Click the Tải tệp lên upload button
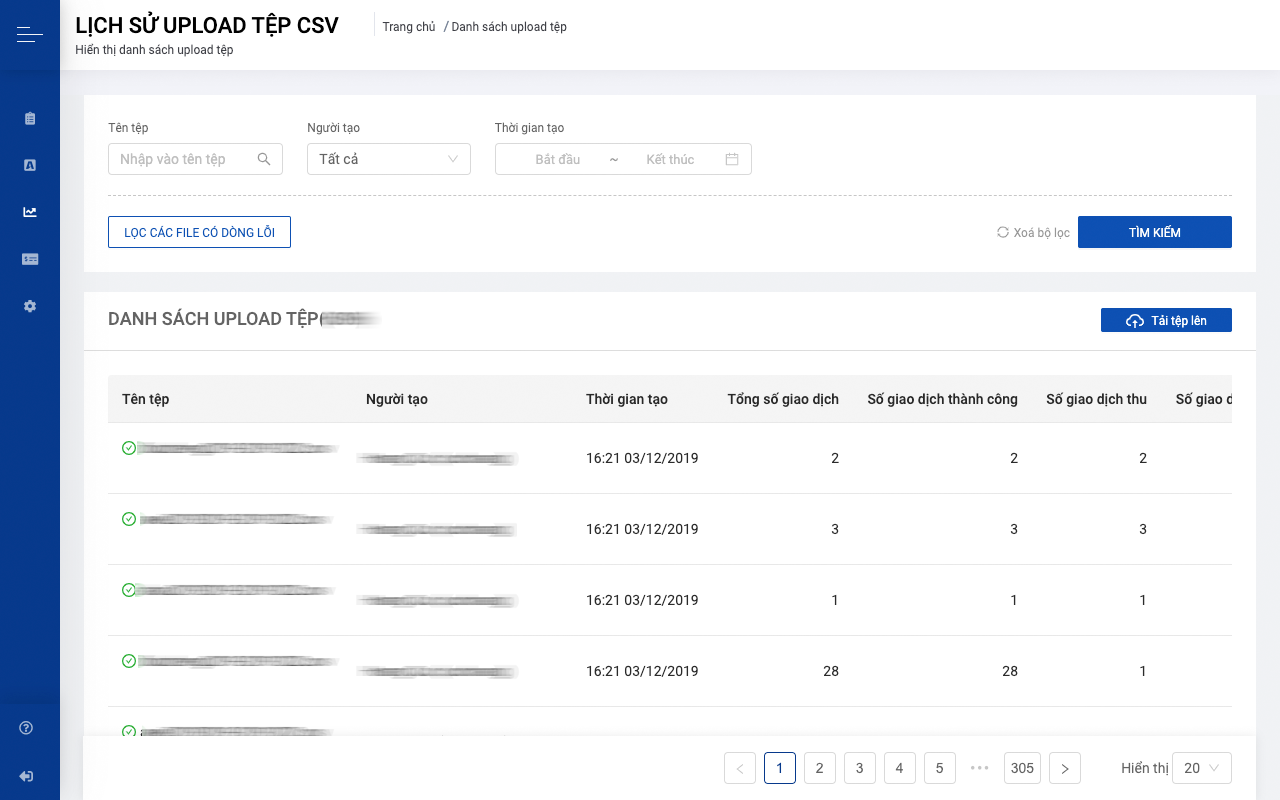The height and width of the screenshot is (800, 1280). [1166, 320]
